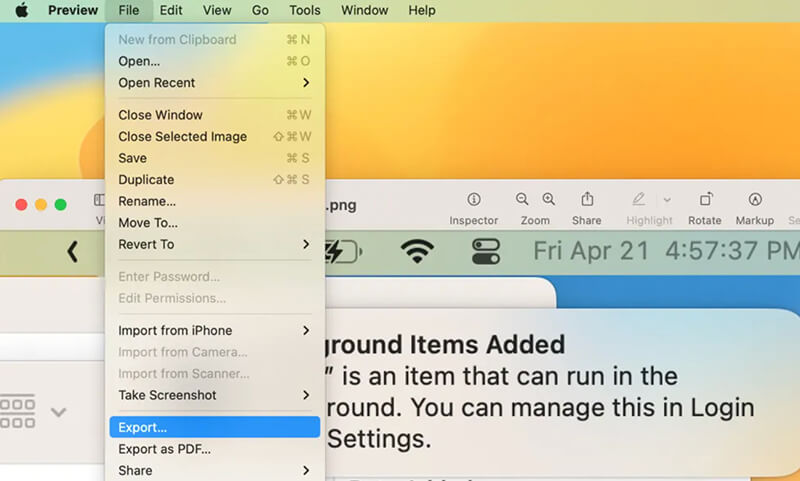Viewport: 800px width, 481px height.
Task: Click the Highlight pen icon
Action: coord(638,199)
